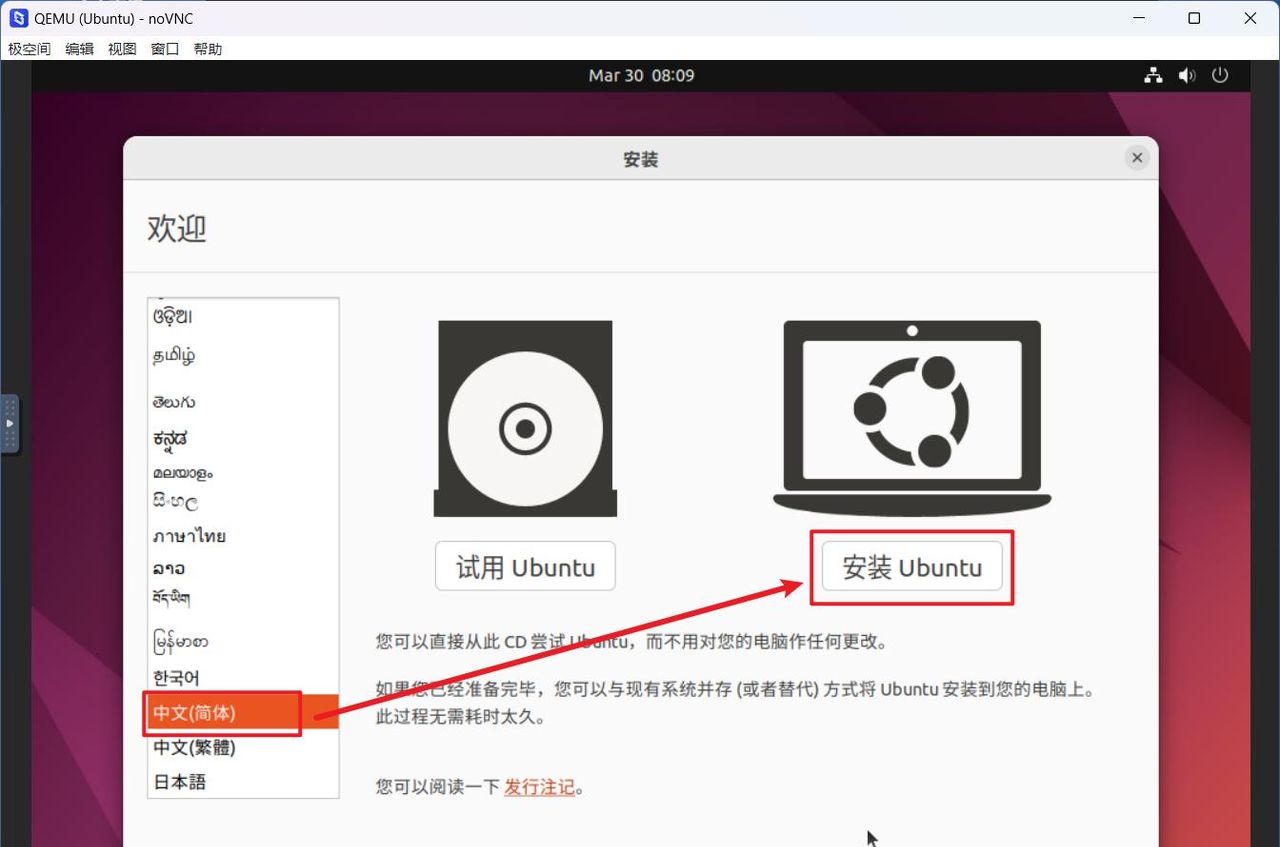1280x847 pixels.
Task: Click the CD disc drive image
Action: [x=525, y=419]
